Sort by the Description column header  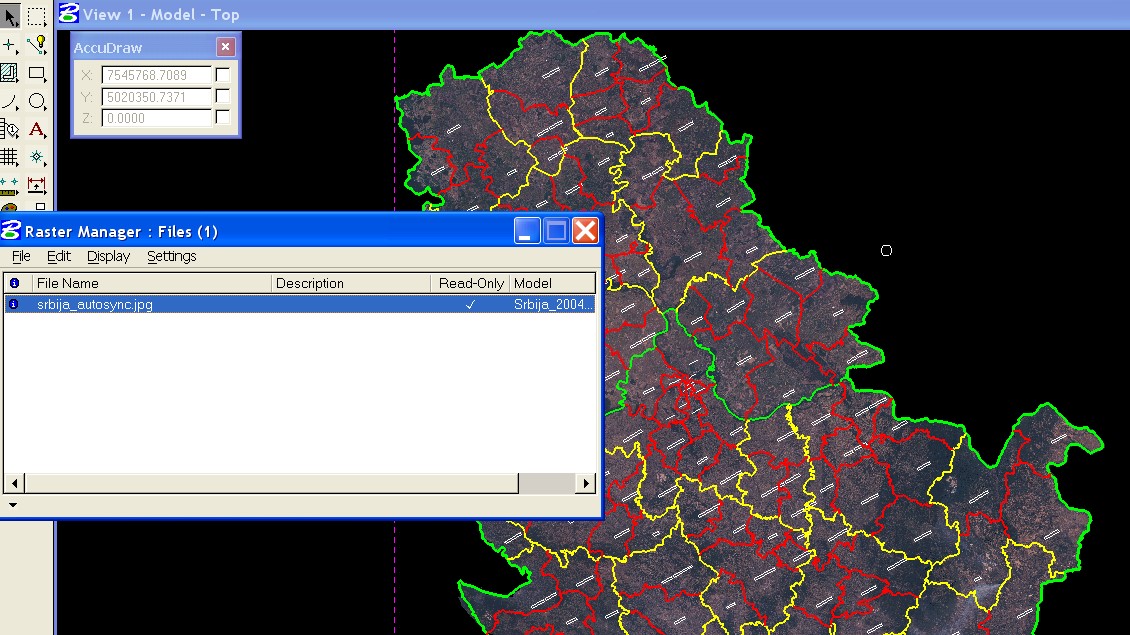pyautogui.click(x=351, y=283)
